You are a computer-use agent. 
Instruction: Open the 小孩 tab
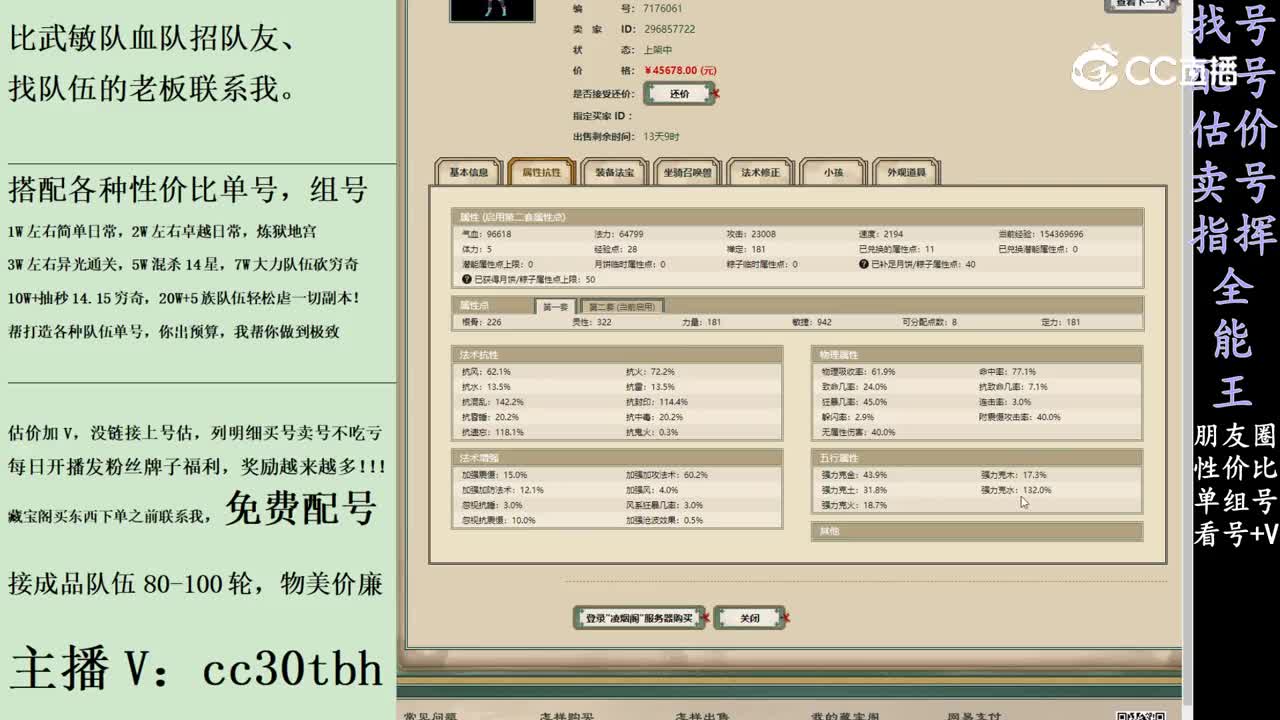point(833,172)
